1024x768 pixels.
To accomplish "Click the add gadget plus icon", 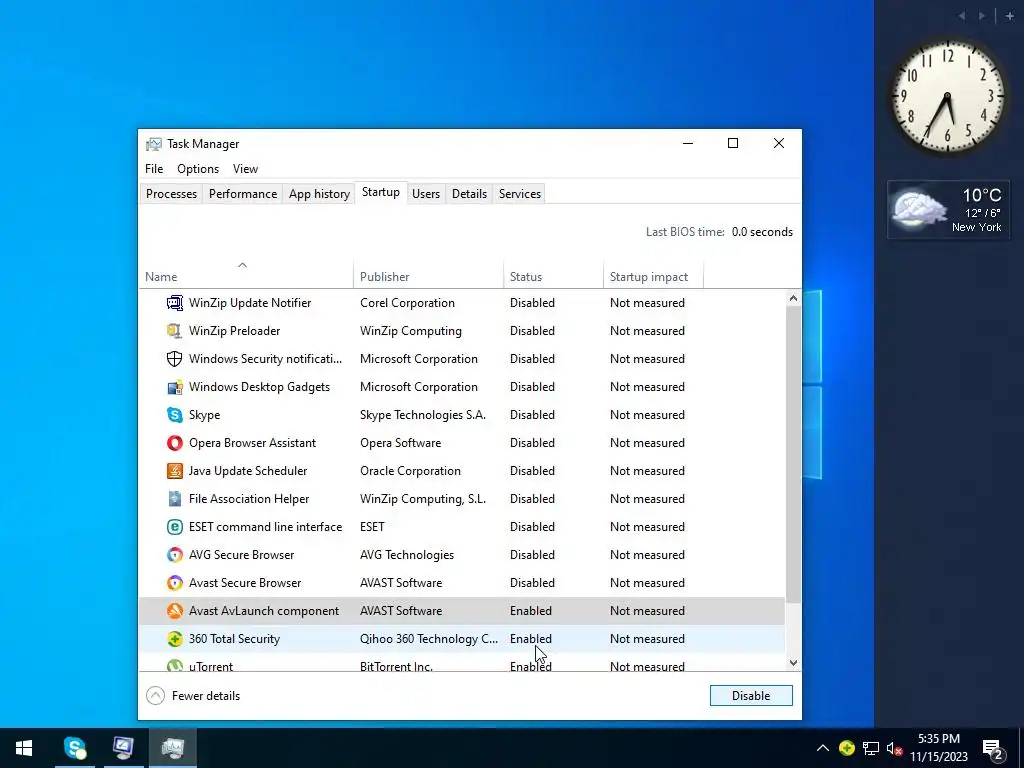I will (x=1010, y=16).
